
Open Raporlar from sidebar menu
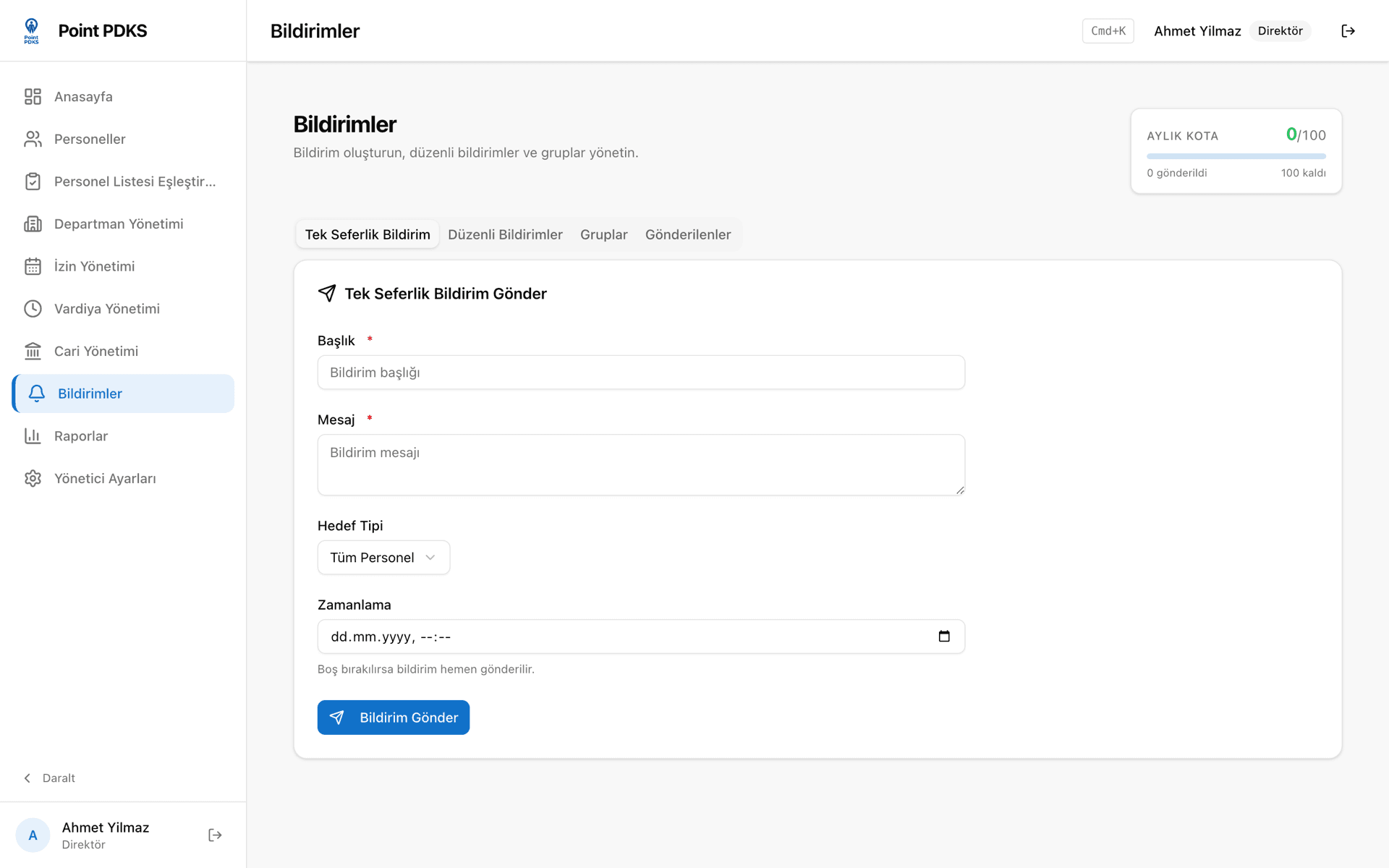point(123,436)
